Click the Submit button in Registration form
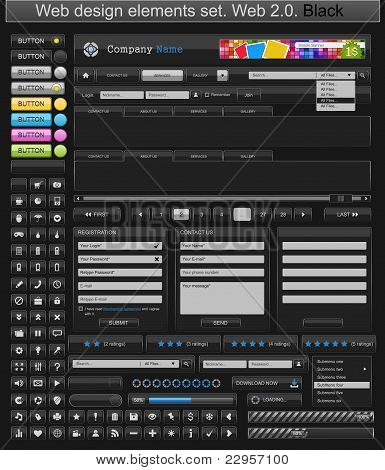The width and height of the screenshot is (385, 470). (119, 323)
